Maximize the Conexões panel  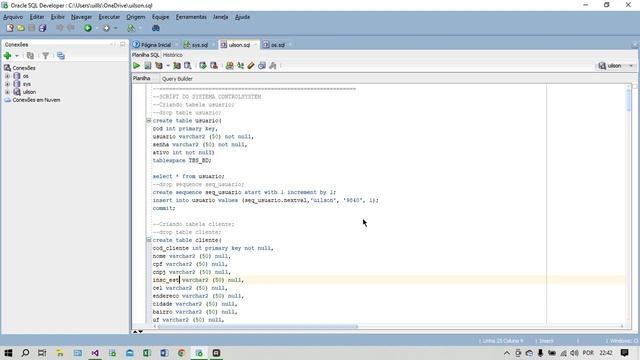[122, 44]
